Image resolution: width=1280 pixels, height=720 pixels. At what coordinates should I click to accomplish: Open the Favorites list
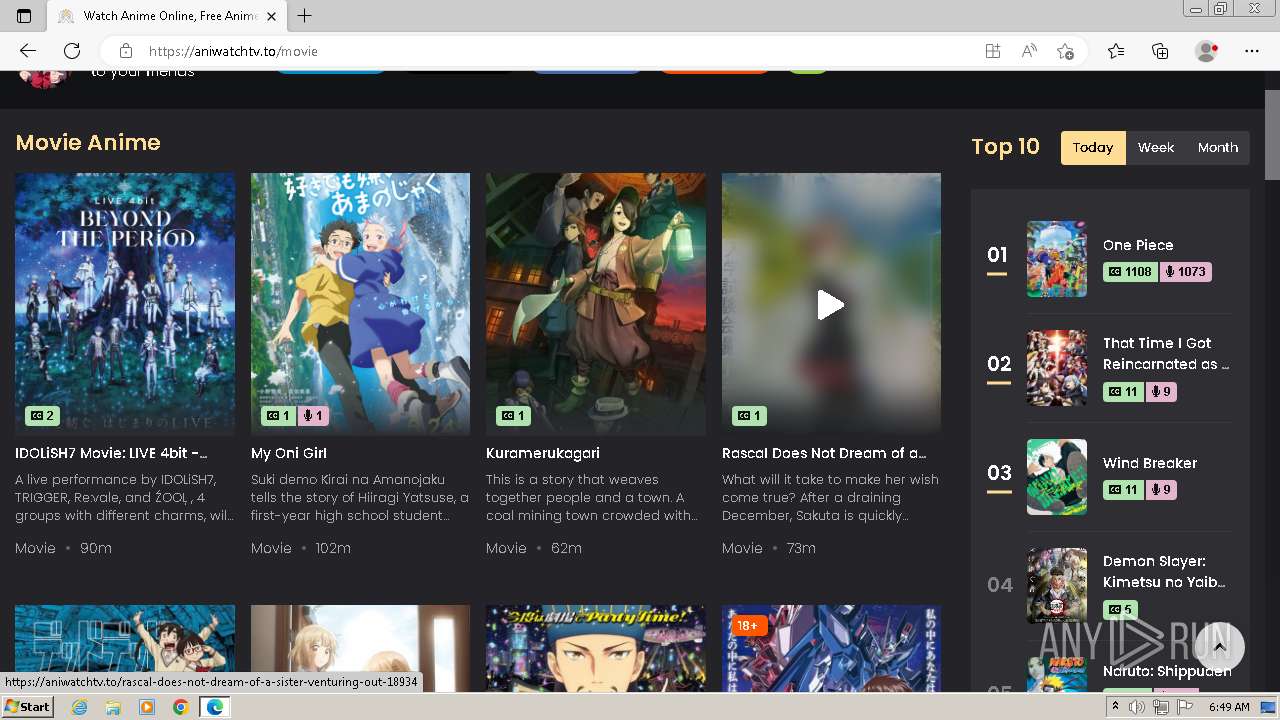(1116, 51)
